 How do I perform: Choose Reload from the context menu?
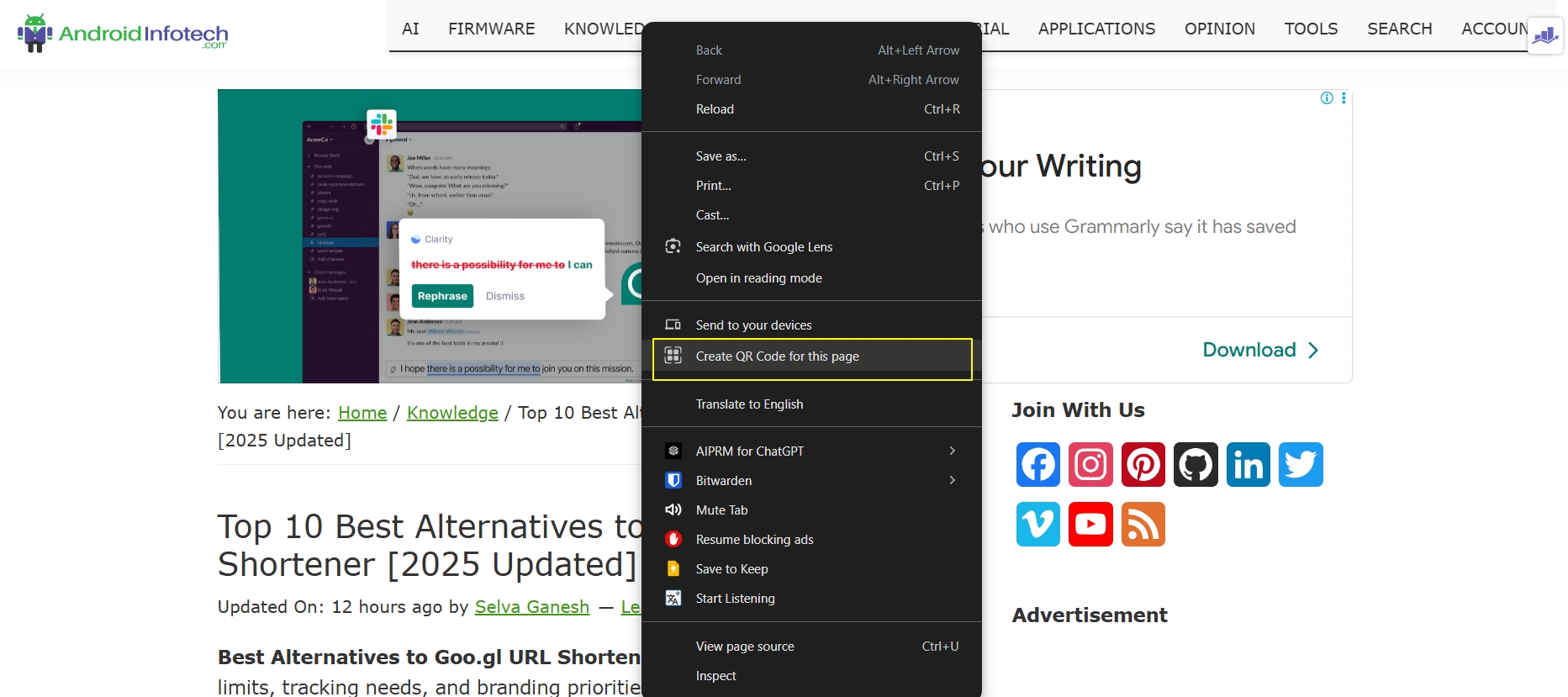point(811,109)
